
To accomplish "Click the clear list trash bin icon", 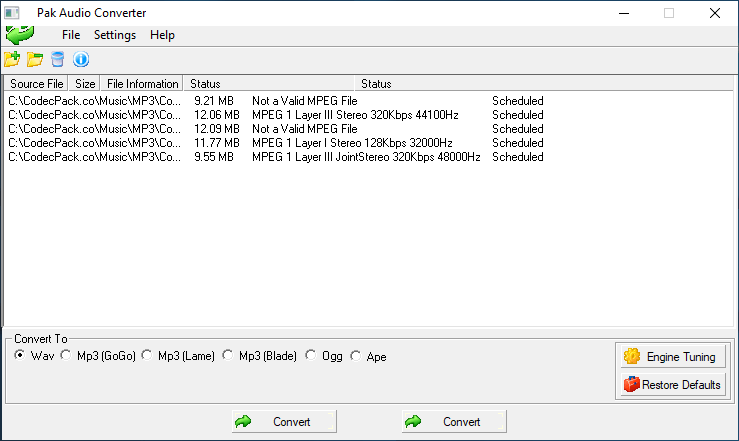I will [x=57, y=59].
